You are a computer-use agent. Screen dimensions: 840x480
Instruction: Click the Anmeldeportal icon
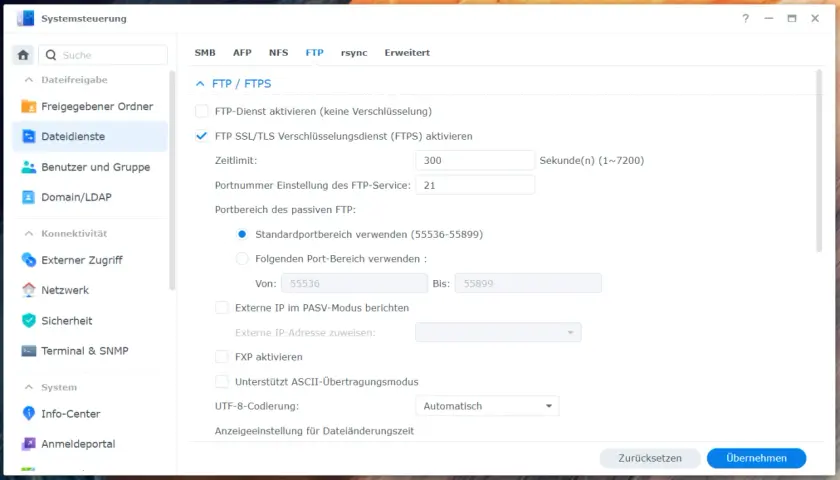28,444
